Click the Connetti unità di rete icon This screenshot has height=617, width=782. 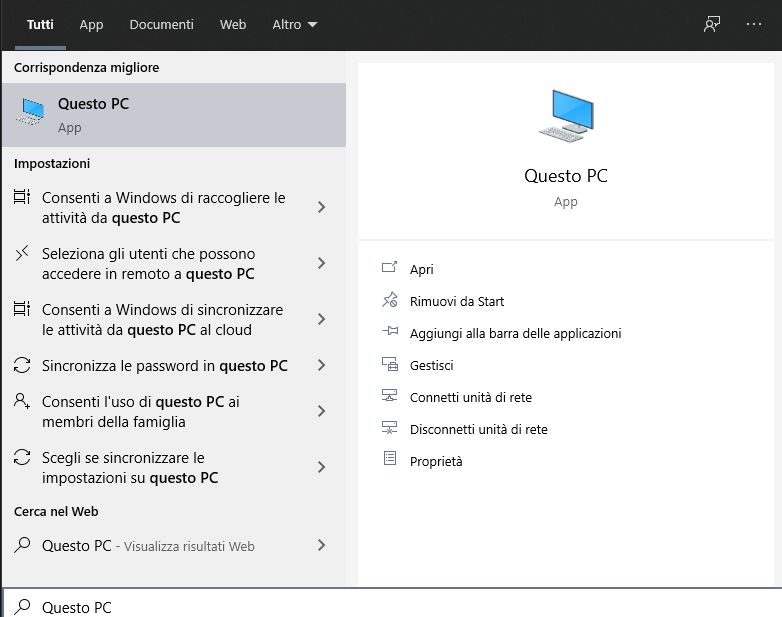click(390, 397)
